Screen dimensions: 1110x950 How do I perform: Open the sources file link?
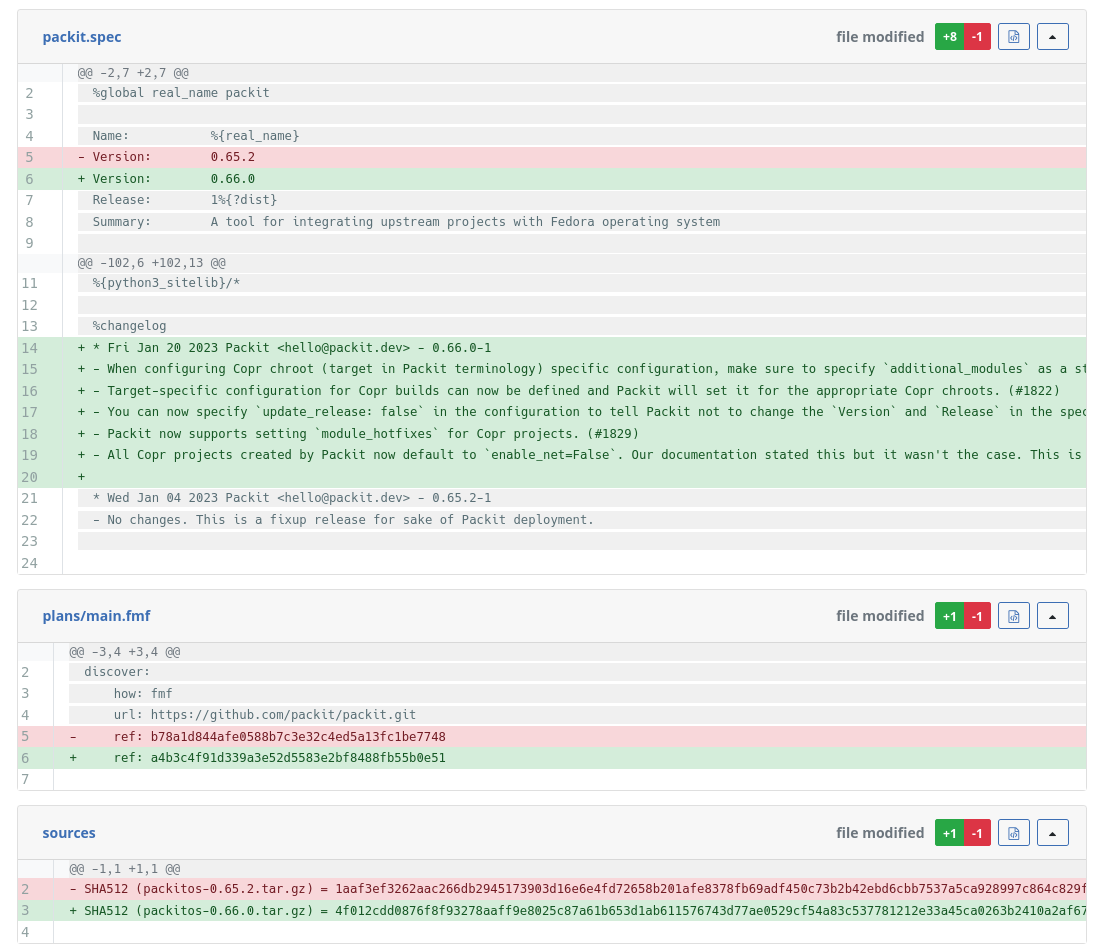click(x=69, y=833)
